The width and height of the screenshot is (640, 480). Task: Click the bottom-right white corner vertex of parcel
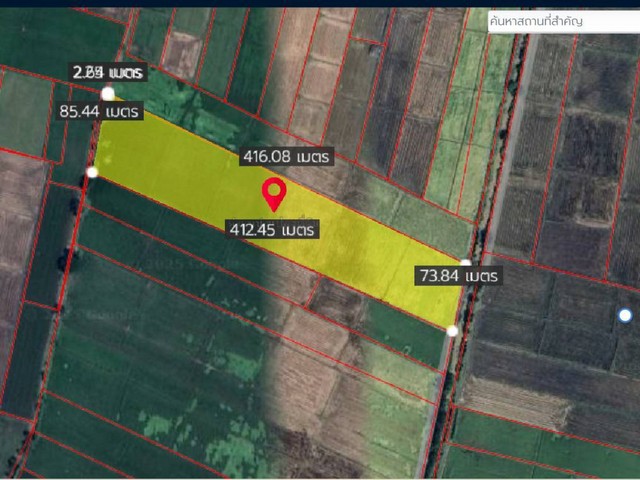(x=453, y=330)
